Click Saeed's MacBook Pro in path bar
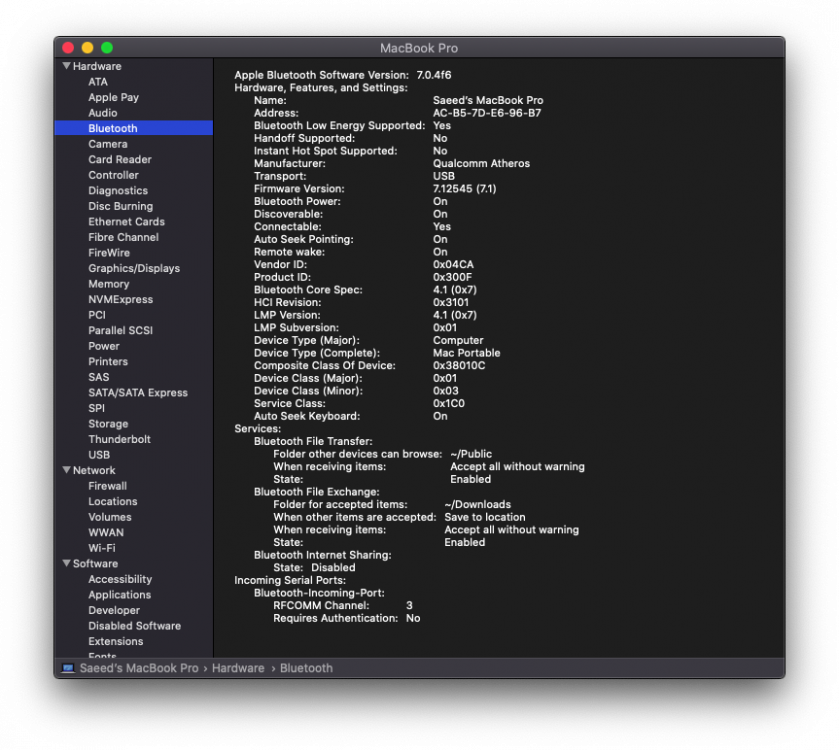The height and width of the screenshot is (750, 839). pos(139,668)
